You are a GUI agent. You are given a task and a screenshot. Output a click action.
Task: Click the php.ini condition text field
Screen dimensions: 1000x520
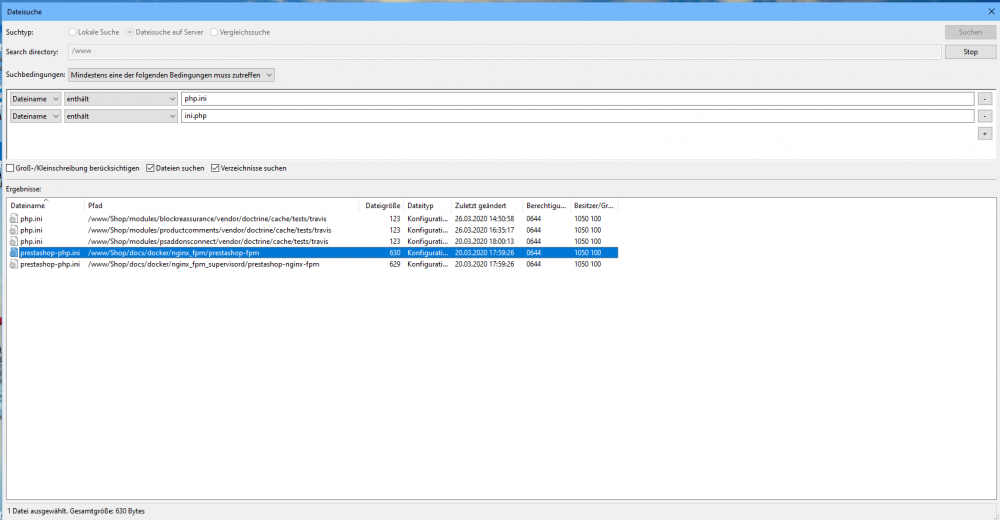(x=577, y=99)
